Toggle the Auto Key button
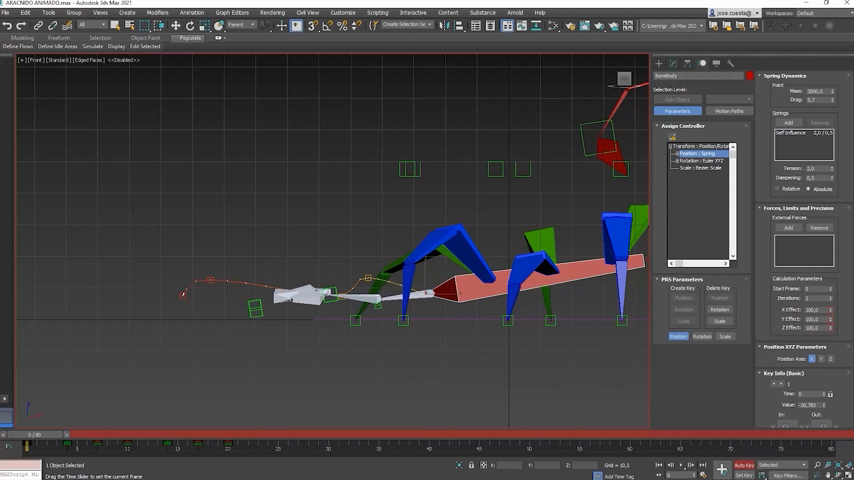The height and width of the screenshot is (480, 854). pos(744,465)
